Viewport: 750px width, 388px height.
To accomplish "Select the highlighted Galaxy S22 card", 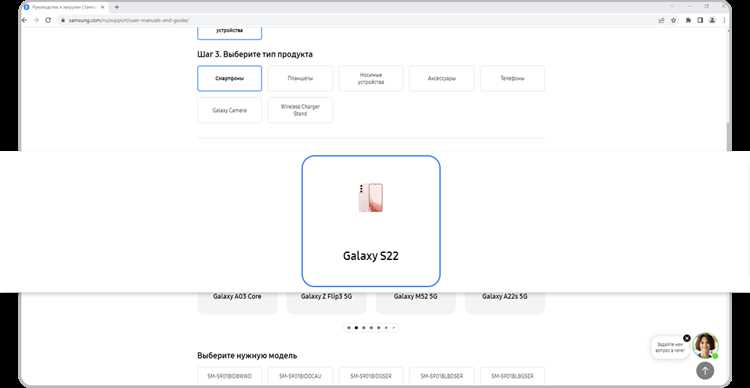I will [371, 221].
